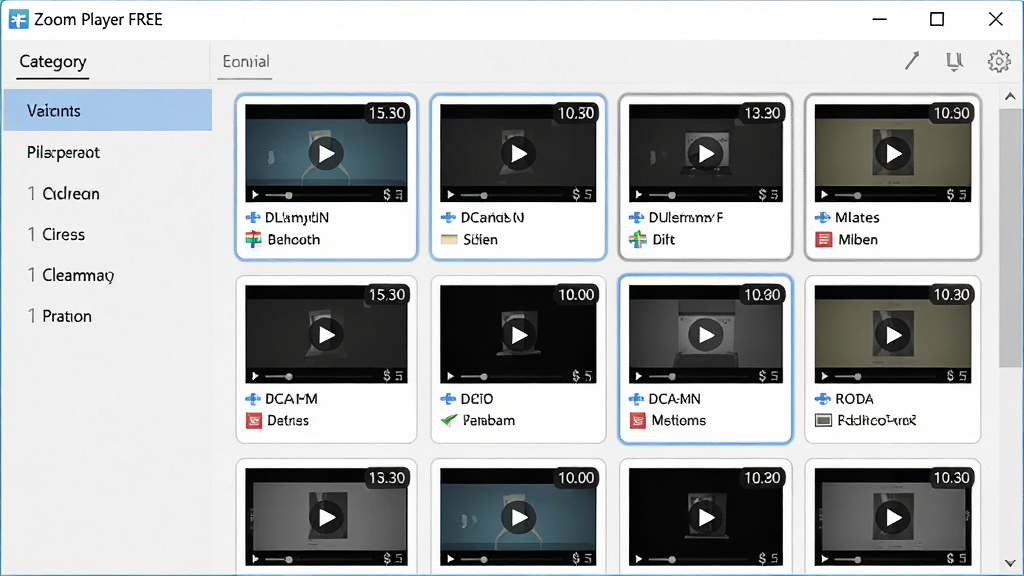Viewport: 1024px width, 576px height.
Task: Play the DCanab N video thumbnail
Action: point(519,153)
